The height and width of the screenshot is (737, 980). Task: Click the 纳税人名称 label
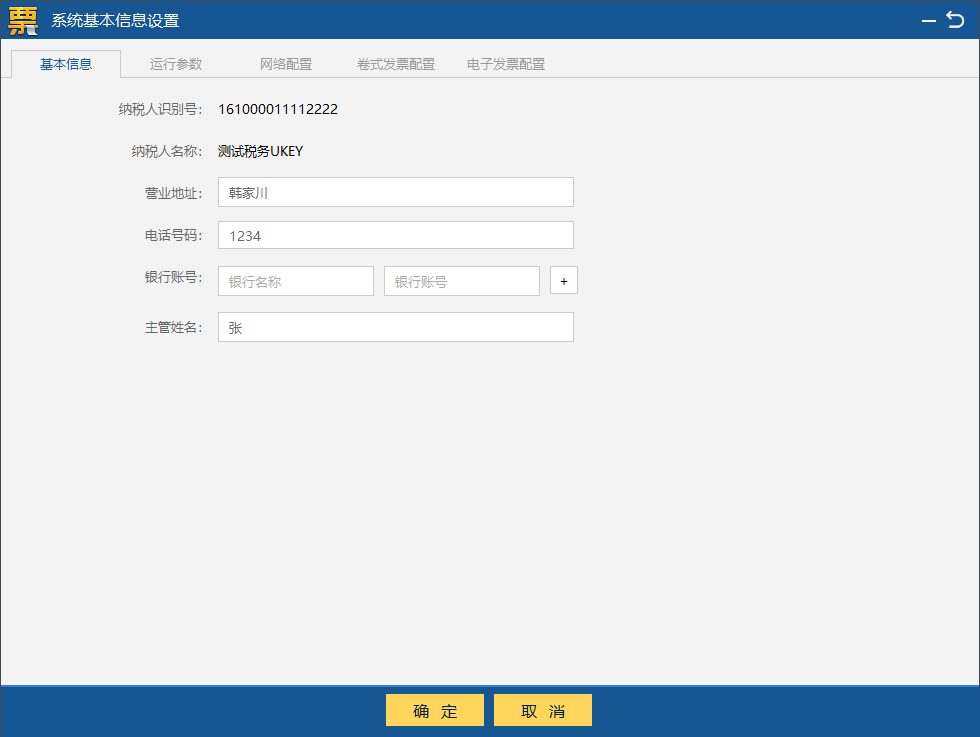pos(167,151)
